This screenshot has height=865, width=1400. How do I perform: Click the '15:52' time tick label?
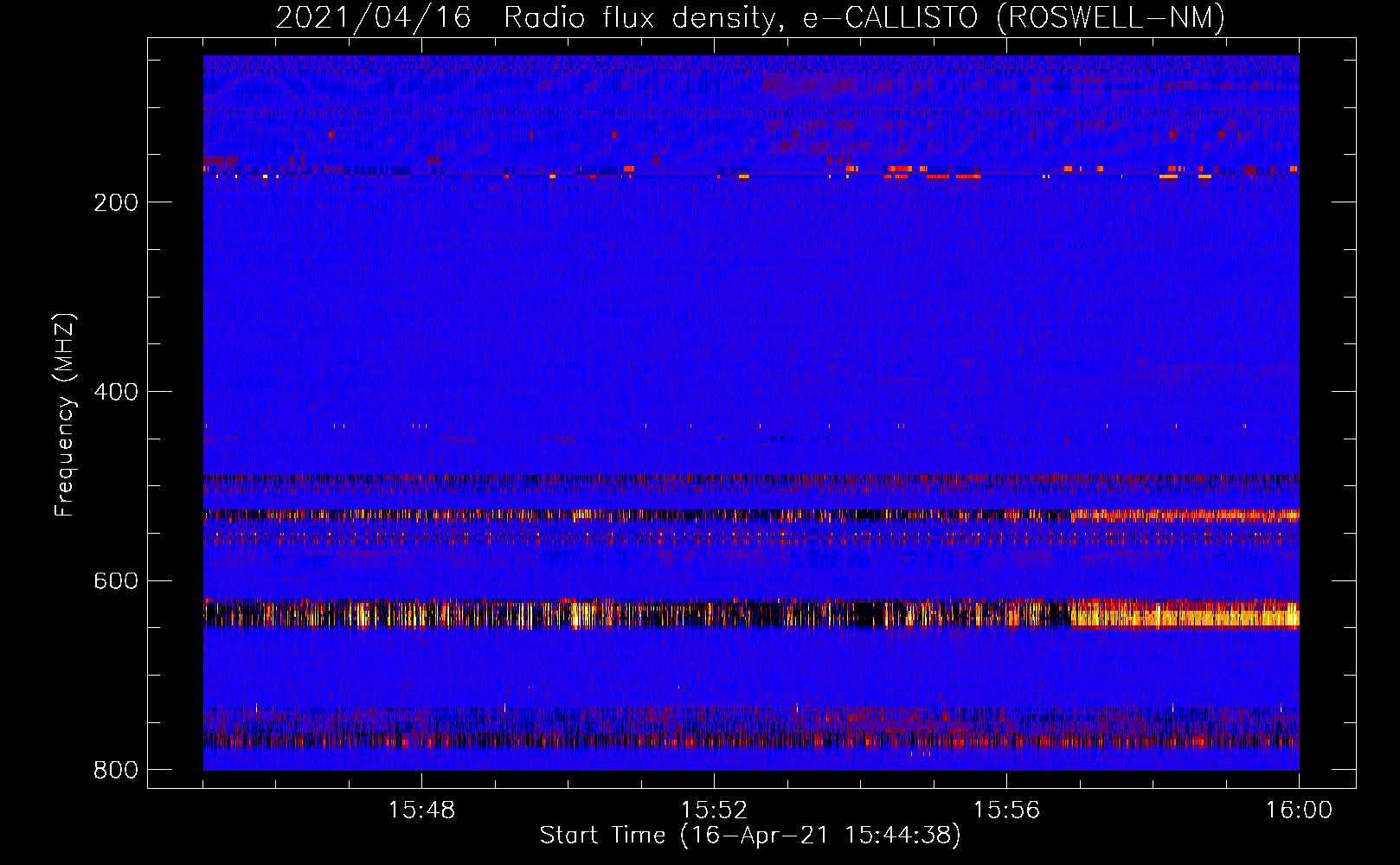coord(714,811)
